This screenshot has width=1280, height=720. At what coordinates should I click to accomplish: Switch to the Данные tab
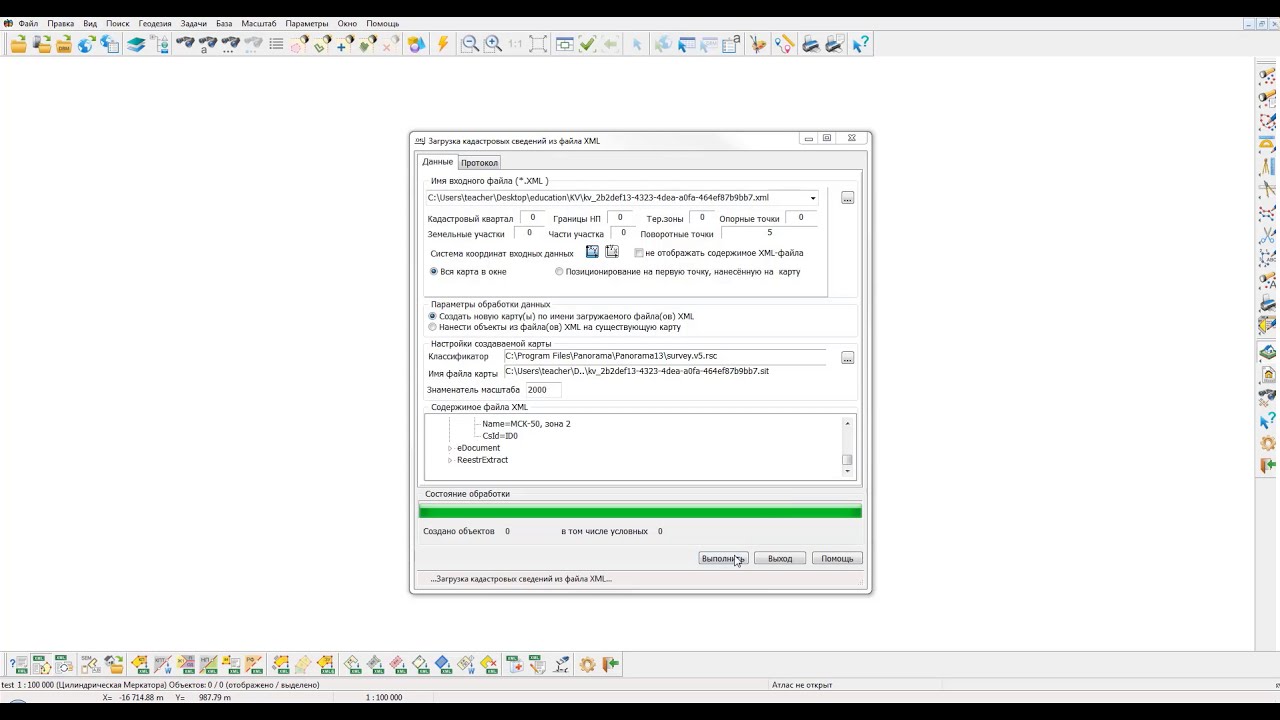point(437,162)
